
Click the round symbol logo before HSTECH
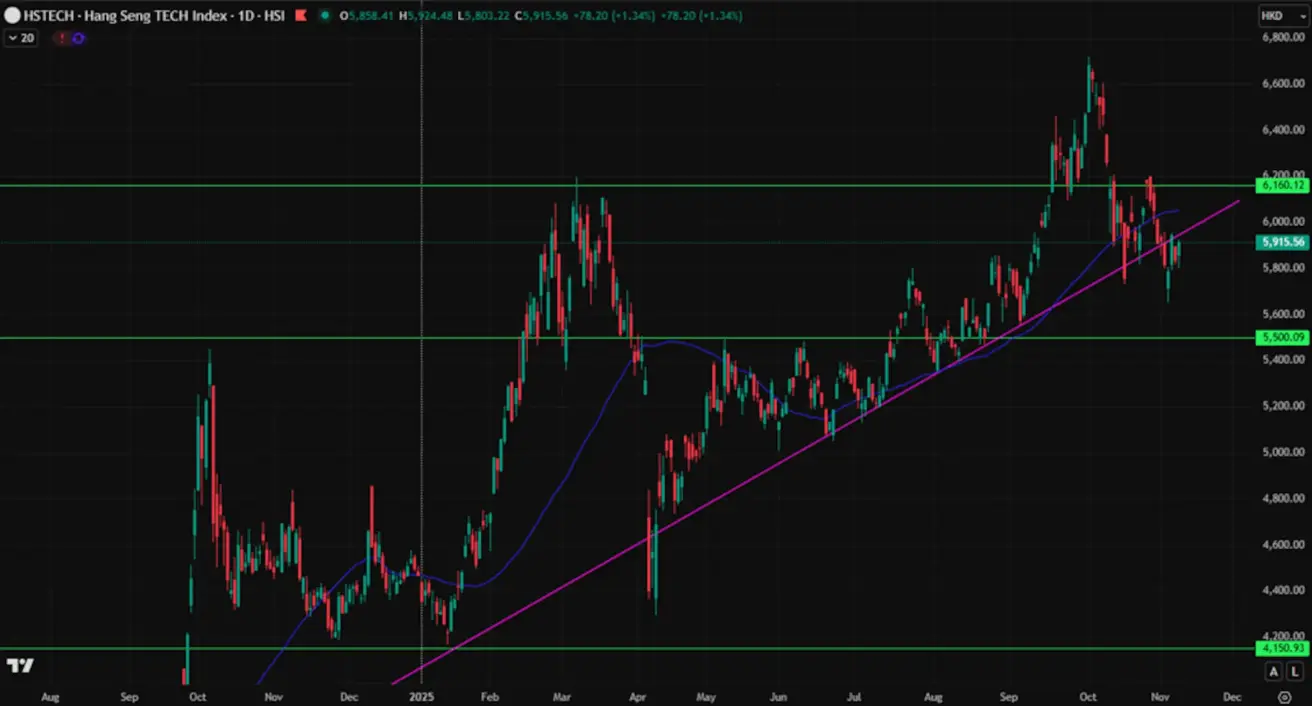click(12, 16)
